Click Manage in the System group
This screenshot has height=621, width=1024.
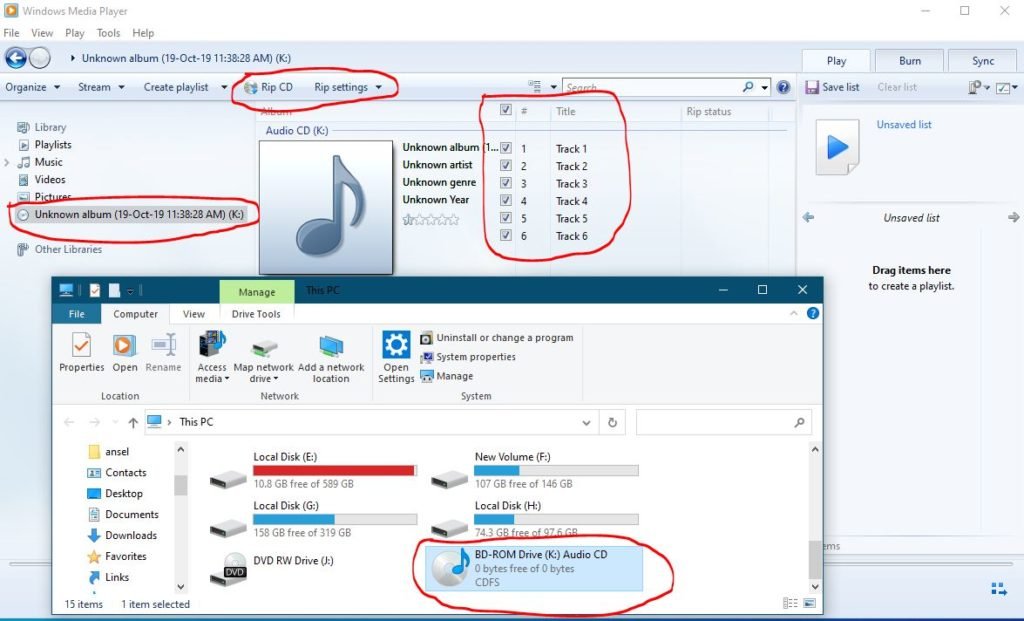point(447,375)
